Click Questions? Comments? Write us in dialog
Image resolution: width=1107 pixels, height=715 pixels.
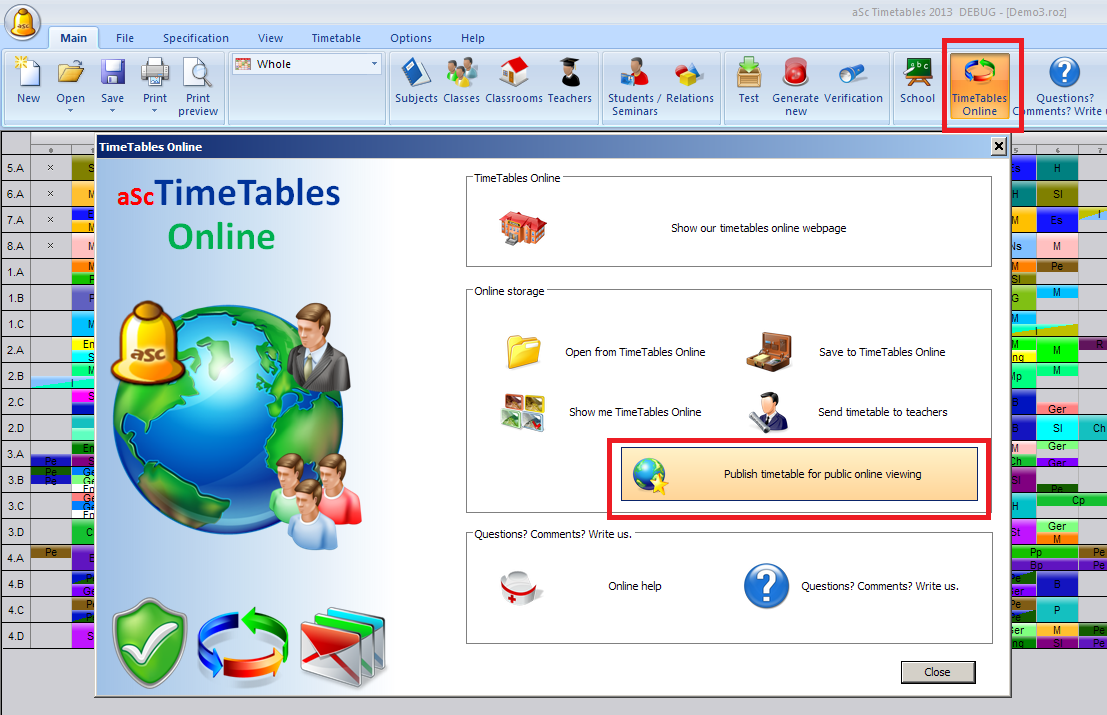pyautogui.click(x=880, y=586)
